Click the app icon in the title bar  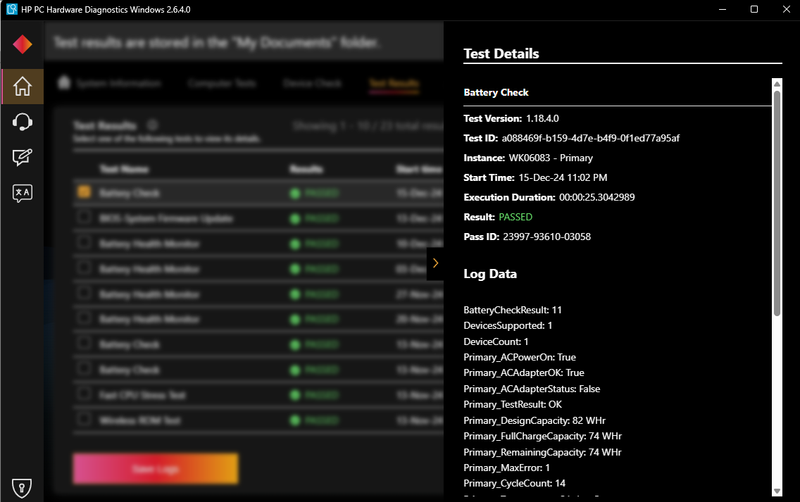pyautogui.click(x=11, y=9)
